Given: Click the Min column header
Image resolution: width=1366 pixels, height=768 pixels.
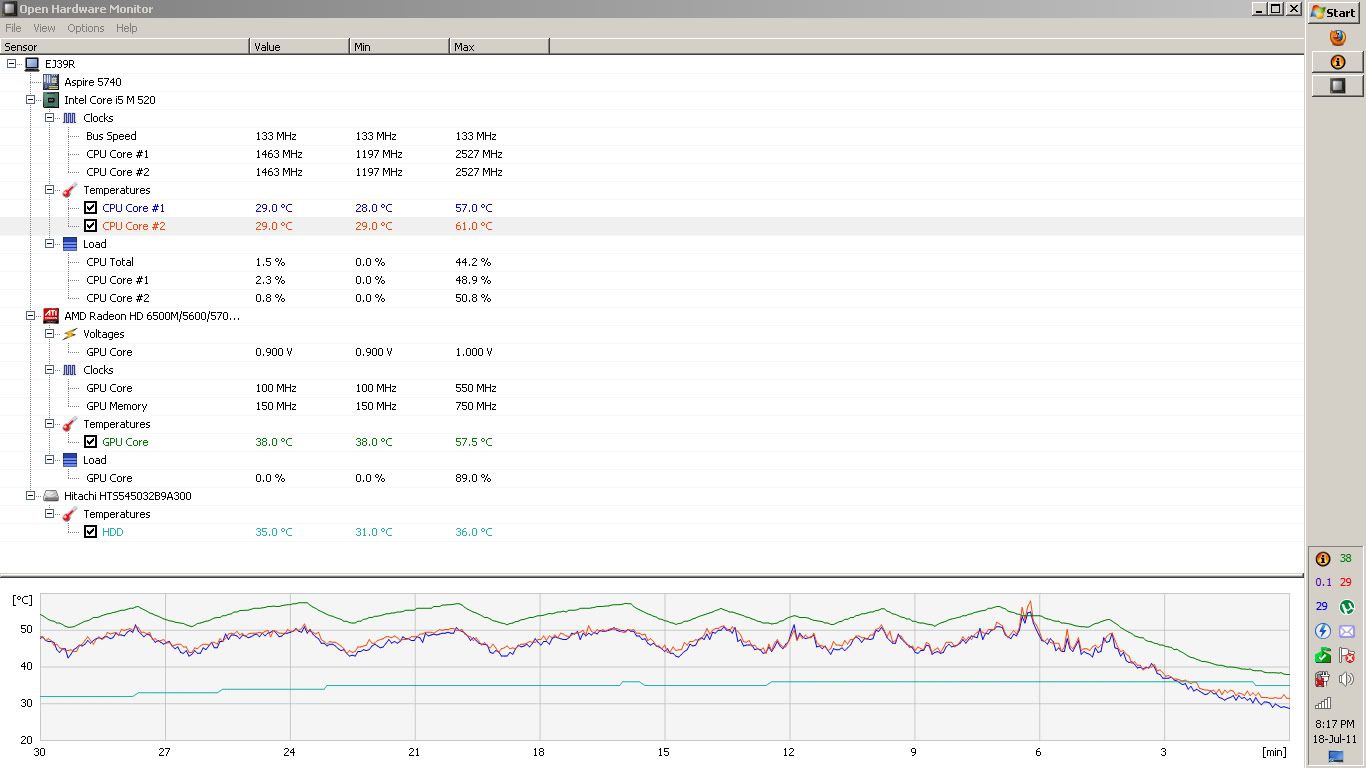Looking at the screenshot, I should [399, 47].
